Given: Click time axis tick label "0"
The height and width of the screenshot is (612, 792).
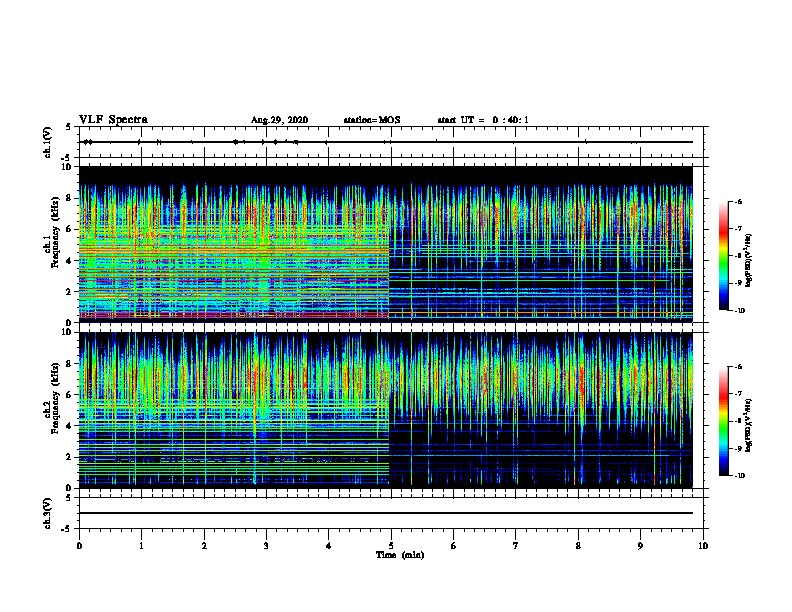Looking at the screenshot, I should (x=79, y=546).
